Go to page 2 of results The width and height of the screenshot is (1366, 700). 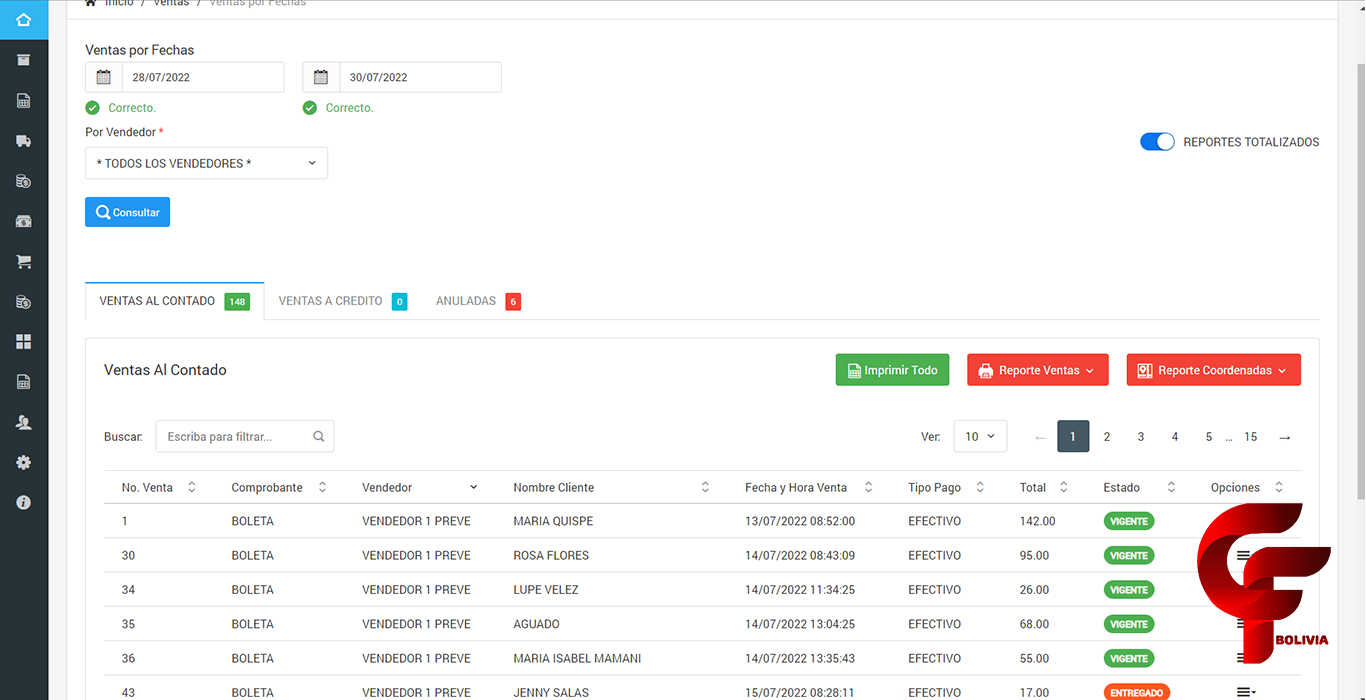point(1107,437)
